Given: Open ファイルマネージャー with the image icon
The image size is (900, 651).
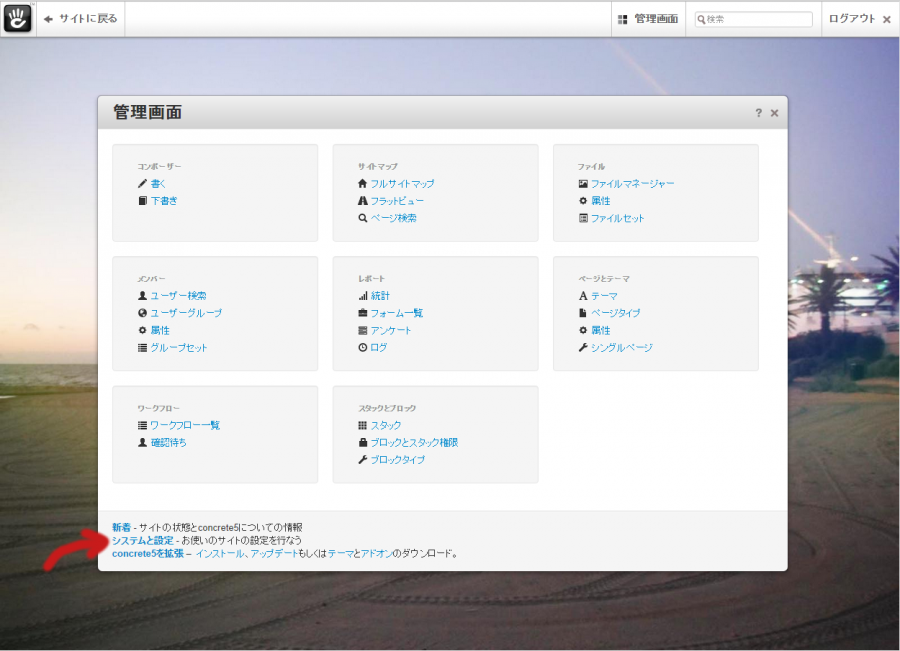Looking at the screenshot, I should pyautogui.click(x=583, y=183).
